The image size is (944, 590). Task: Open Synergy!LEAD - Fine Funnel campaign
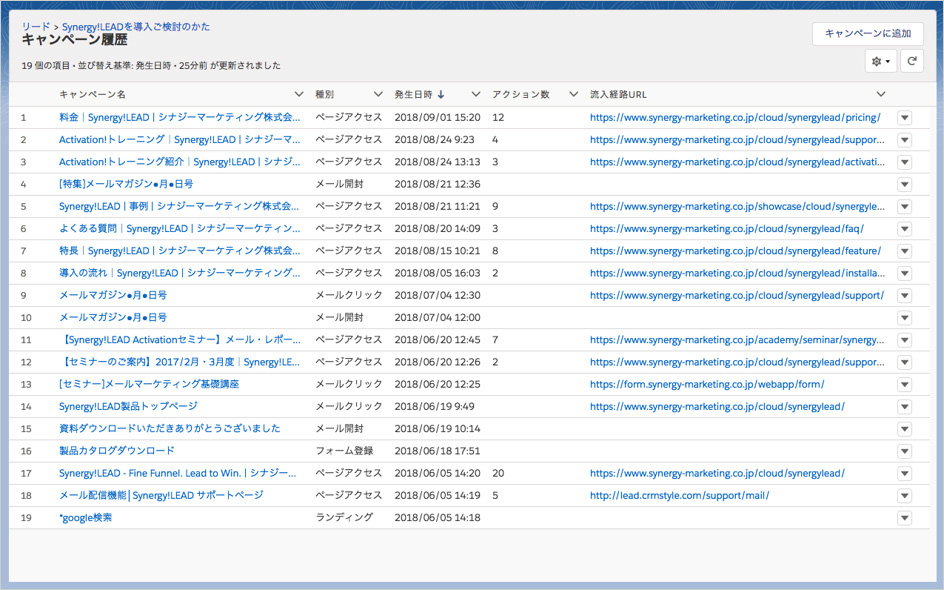[x=178, y=474]
